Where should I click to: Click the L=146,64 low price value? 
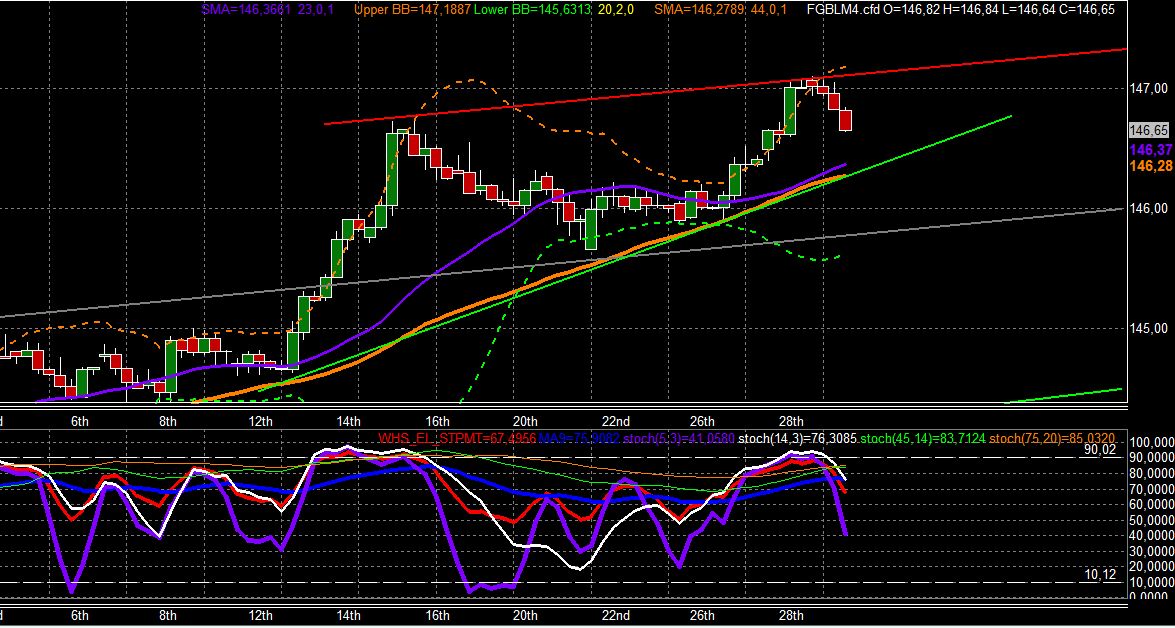point(1029,10)
